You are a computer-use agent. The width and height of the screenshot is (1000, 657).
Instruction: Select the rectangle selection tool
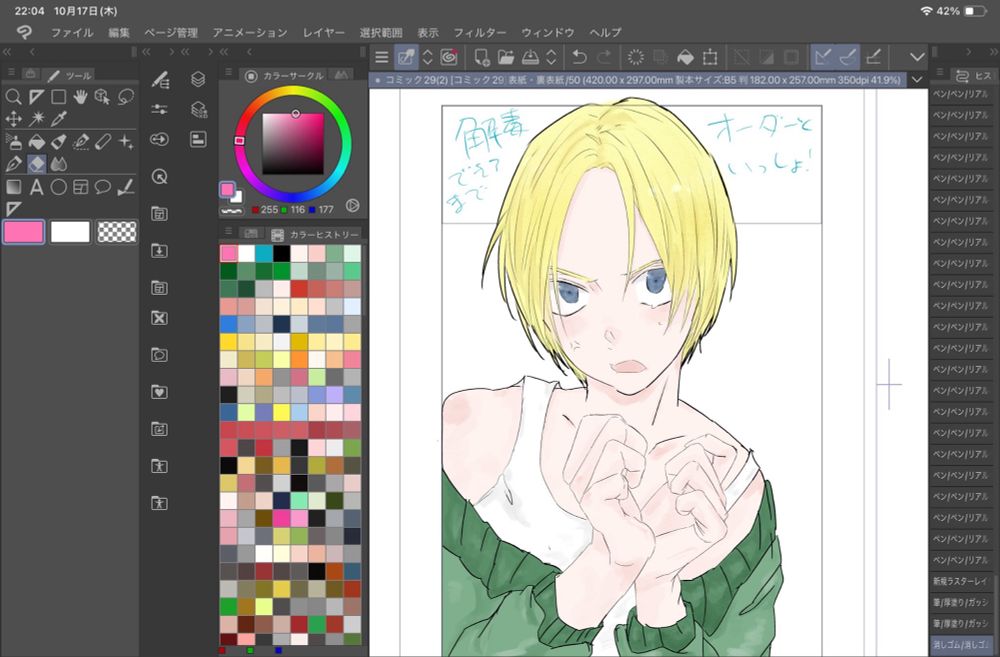59,97
